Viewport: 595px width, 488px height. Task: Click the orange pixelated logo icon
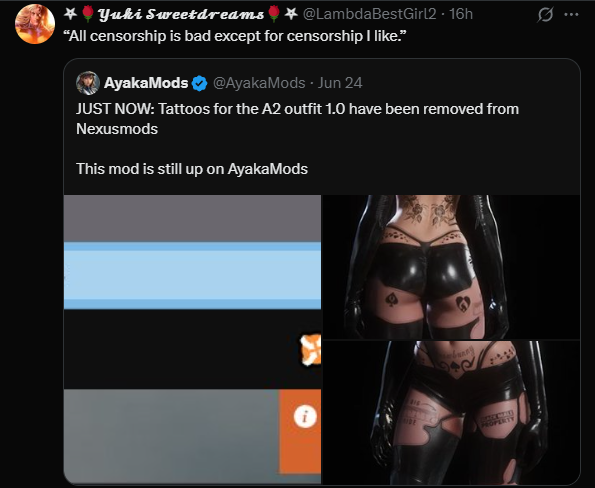pyautogui.click(x=310, y=350)
